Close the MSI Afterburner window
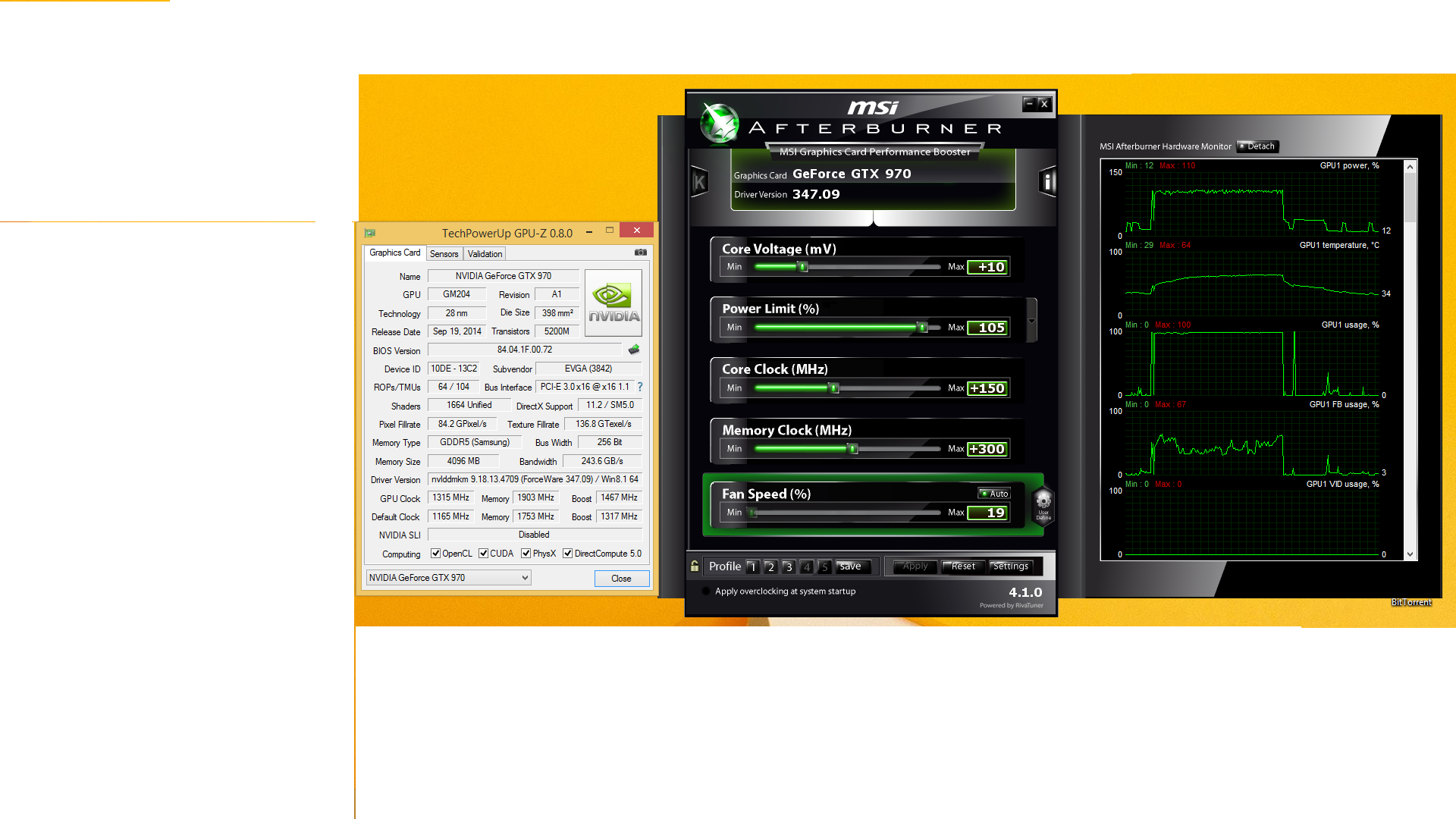Screen dimensions: 1456x819 1044,104
